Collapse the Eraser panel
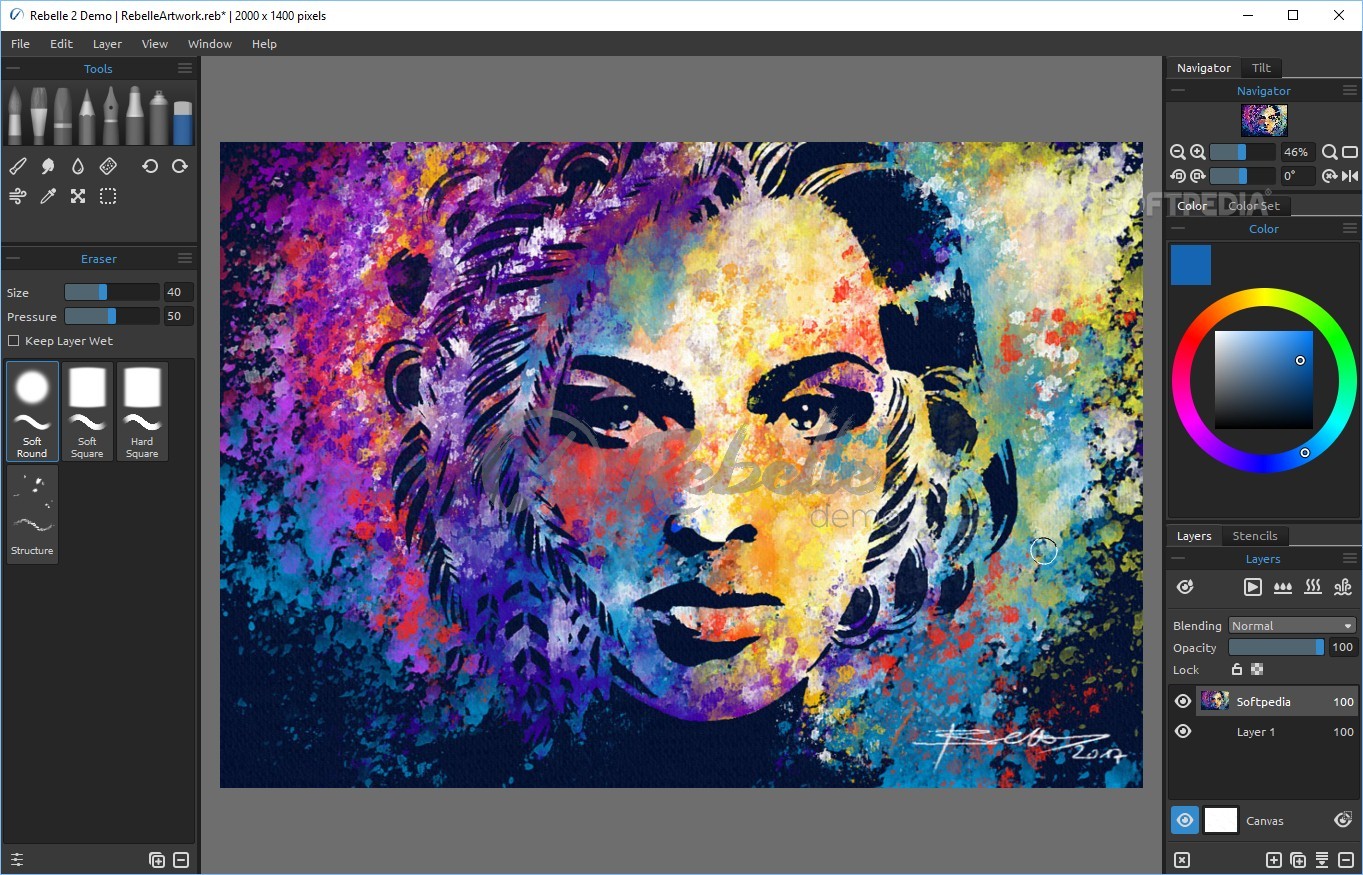Screen dimensions: 1363x875 (13, 258)
